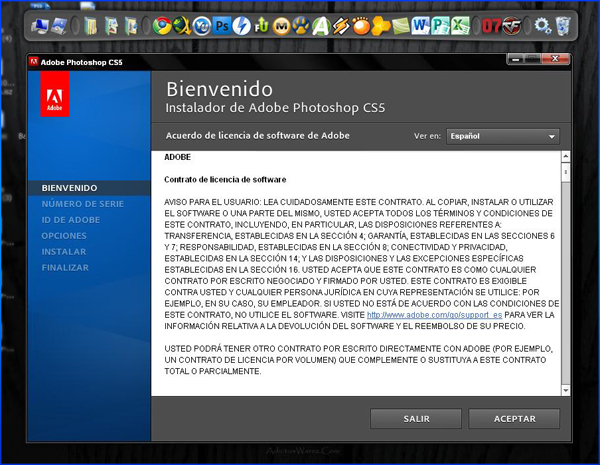Minimize the Adobe Photoshop CS5 installer window
600x465 pixels.
(515, 59)
